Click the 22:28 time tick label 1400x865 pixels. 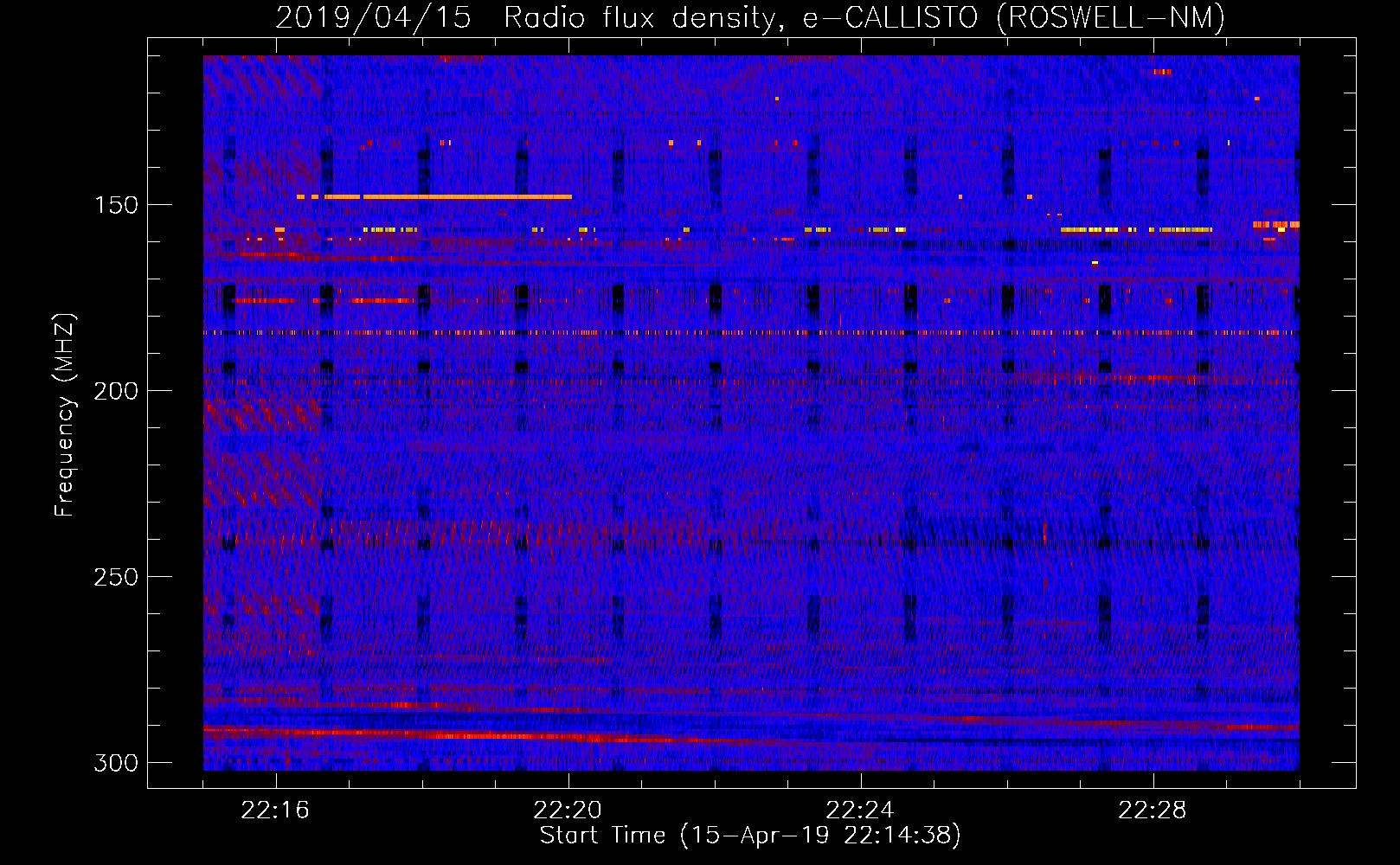coord(1153,811)
